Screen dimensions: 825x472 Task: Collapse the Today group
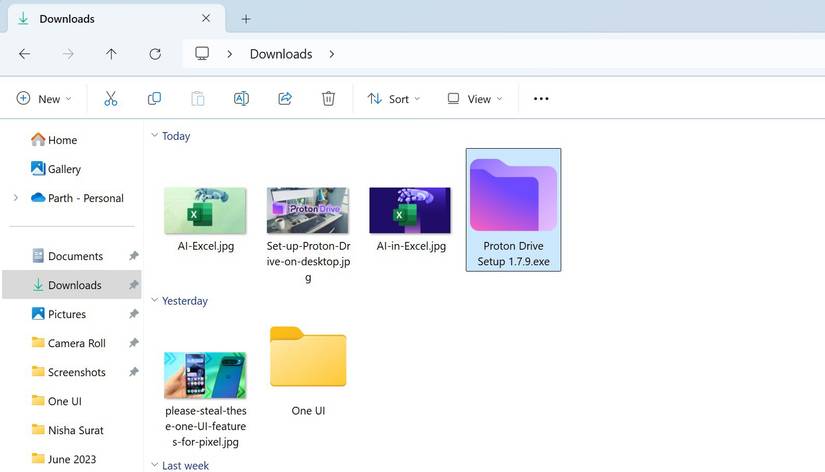155,135
